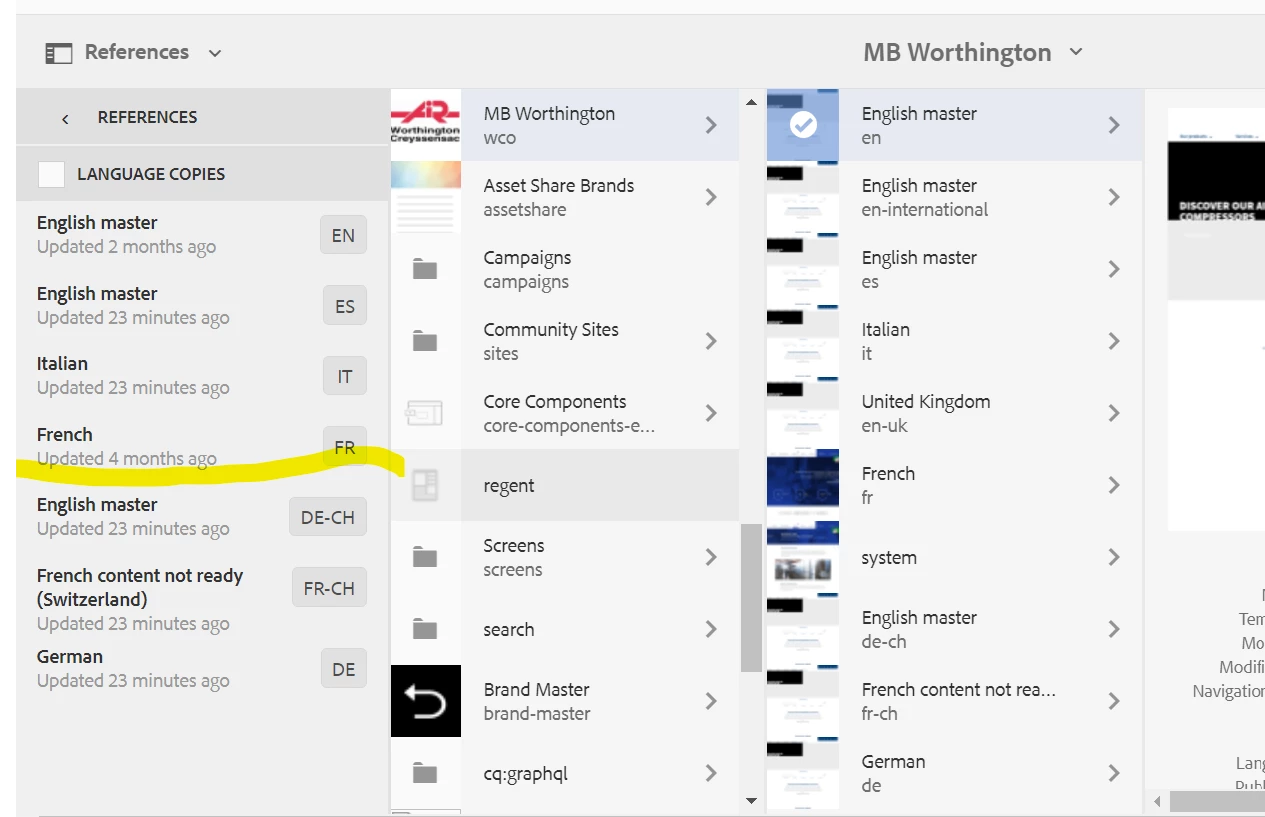This screenshot has width=1265, height=817.
Task: Select the Campaigns folder icon
Action: [x=426, y=269]
